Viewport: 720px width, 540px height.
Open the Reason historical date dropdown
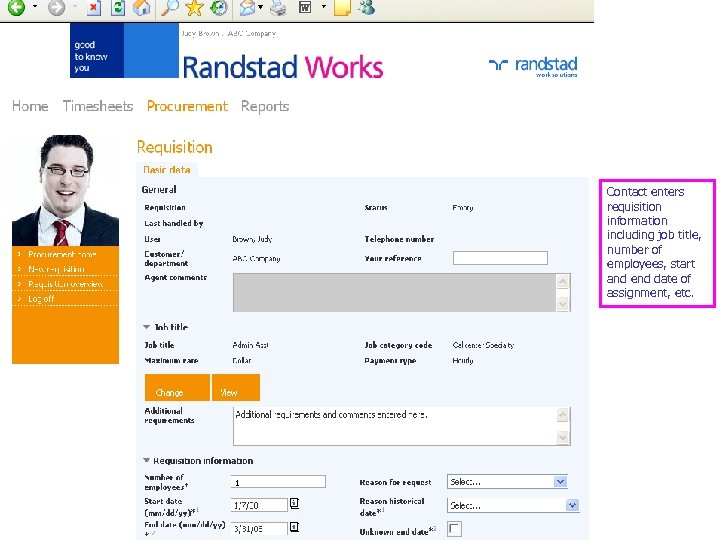point(513,505)
